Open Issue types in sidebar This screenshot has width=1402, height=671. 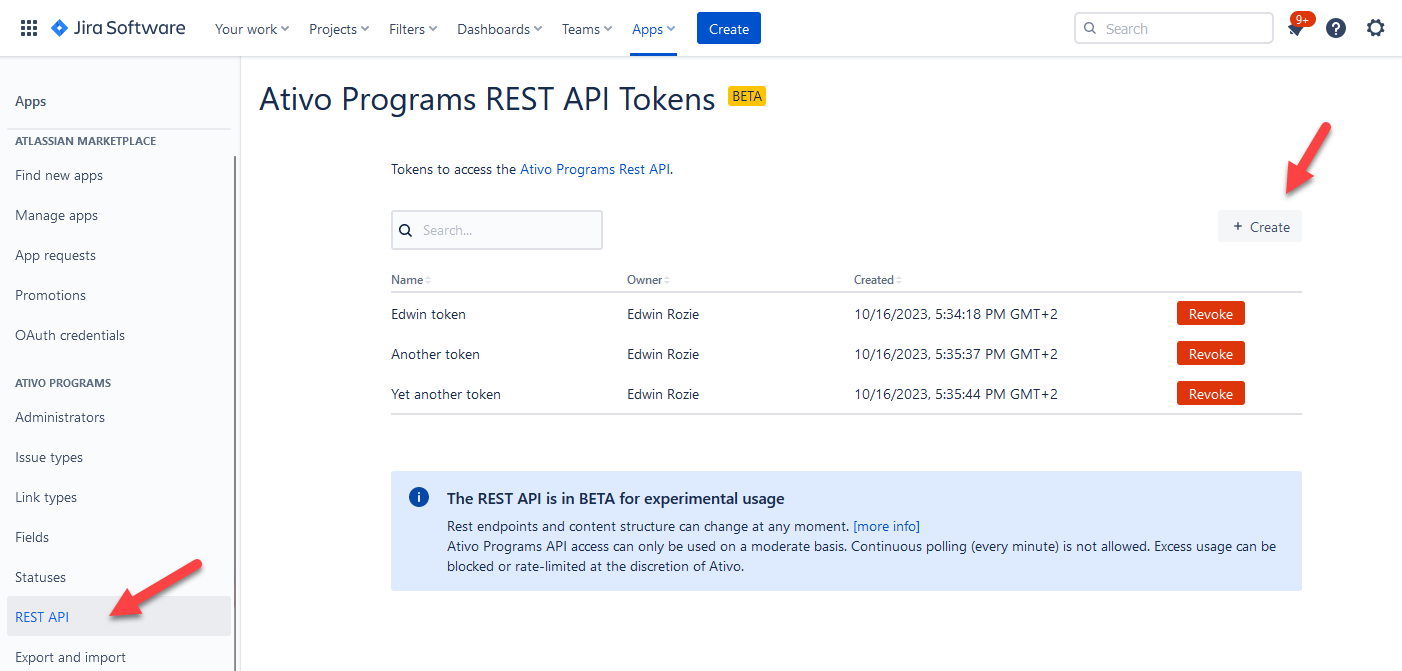coord(49,457)
